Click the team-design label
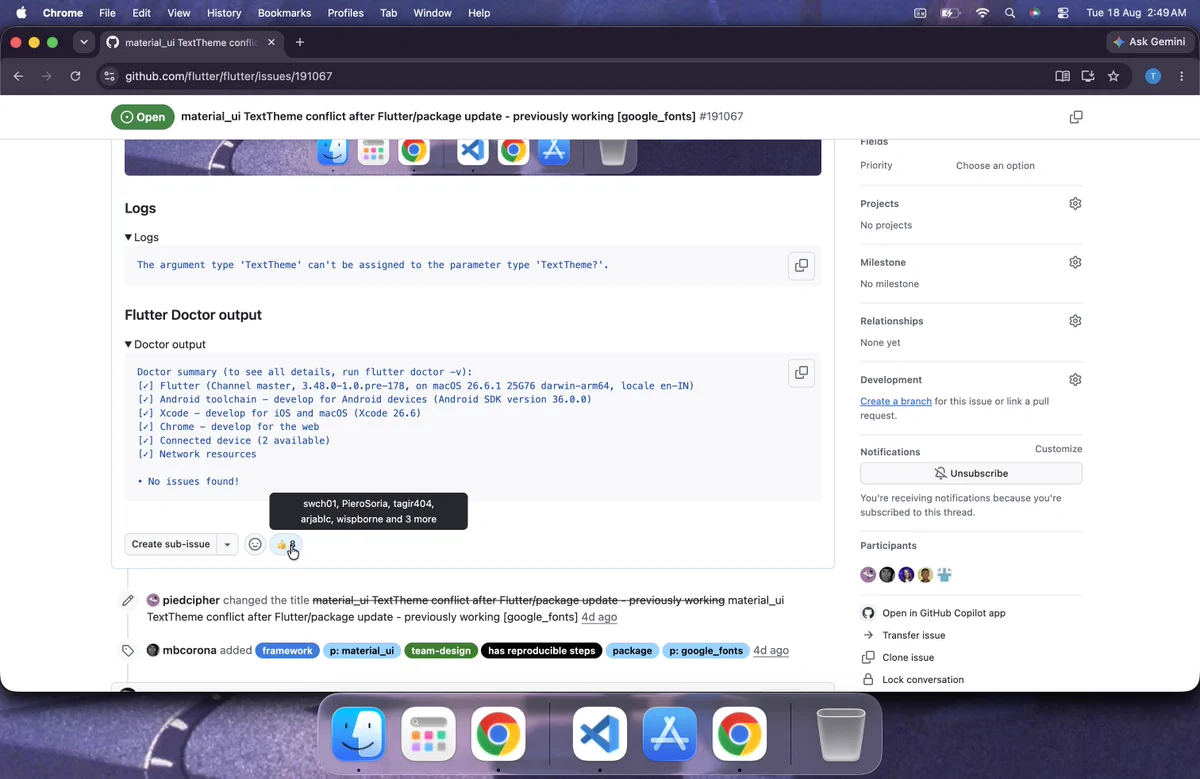This screenshot has width=1200, height=779. coord(441,650)
